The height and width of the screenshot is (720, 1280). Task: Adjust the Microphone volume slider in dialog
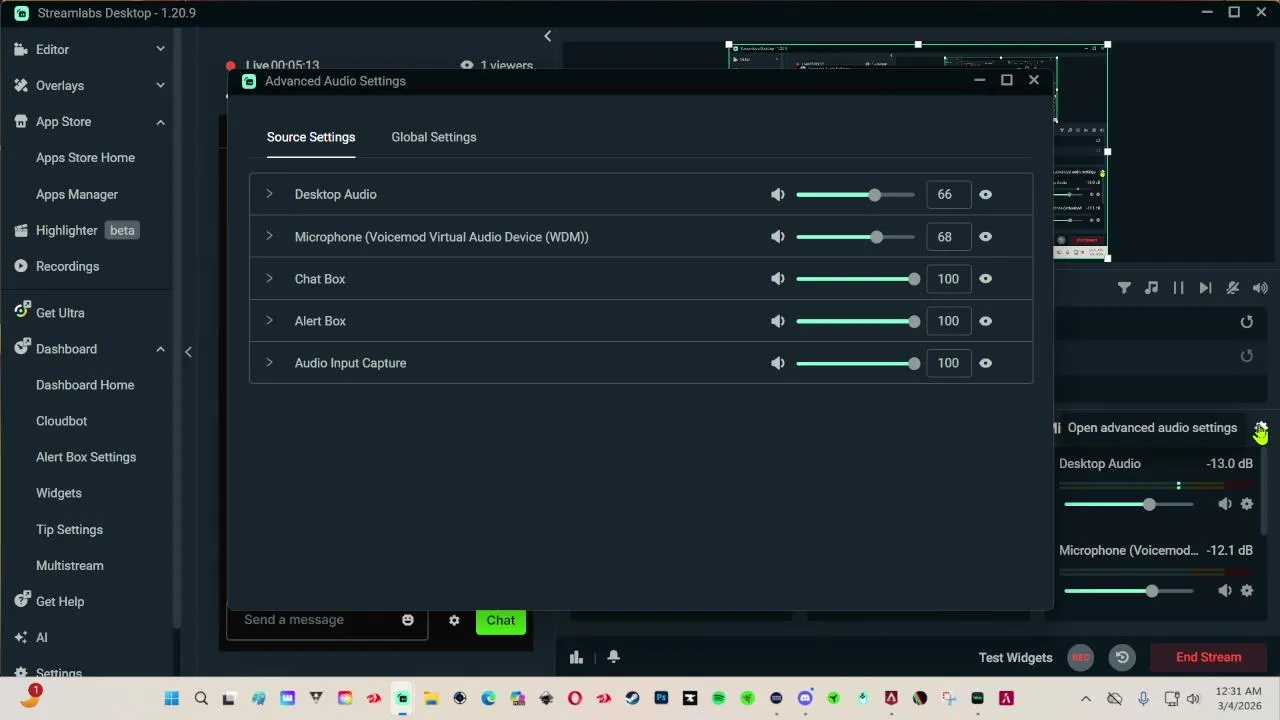pos(855,237)
